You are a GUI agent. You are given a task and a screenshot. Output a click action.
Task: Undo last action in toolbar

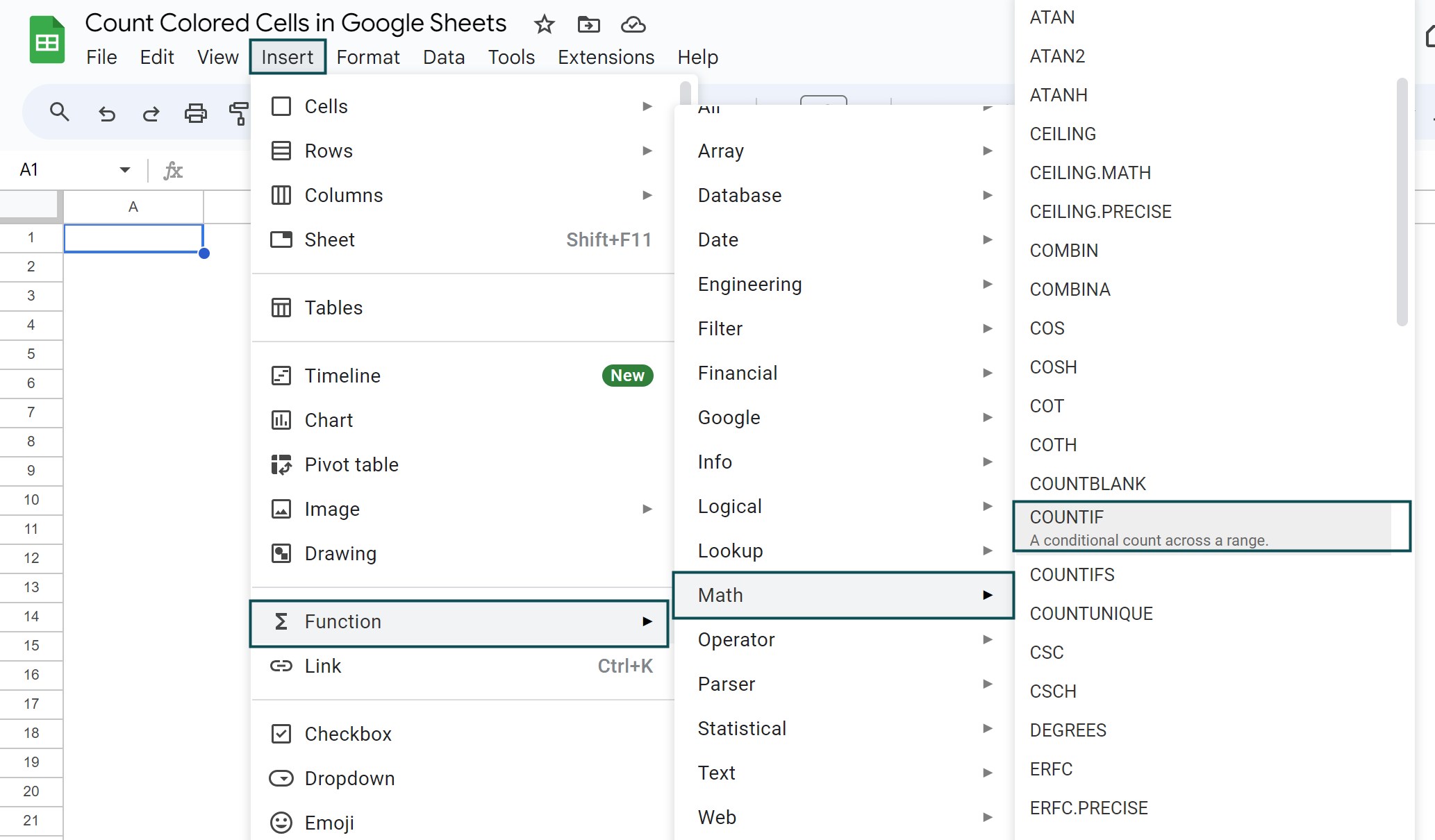pyautogui.click(x=106, y=113)
